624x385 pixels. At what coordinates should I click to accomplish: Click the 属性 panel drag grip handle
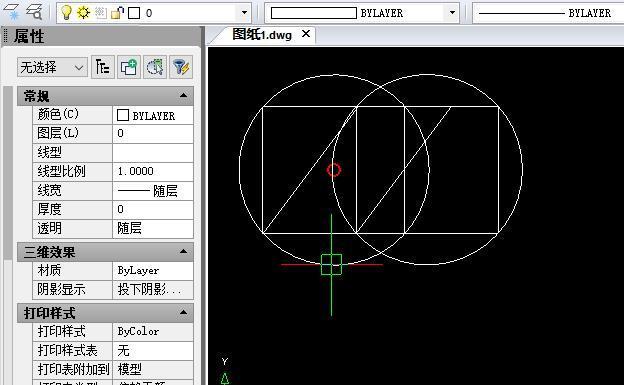point(6,36)
